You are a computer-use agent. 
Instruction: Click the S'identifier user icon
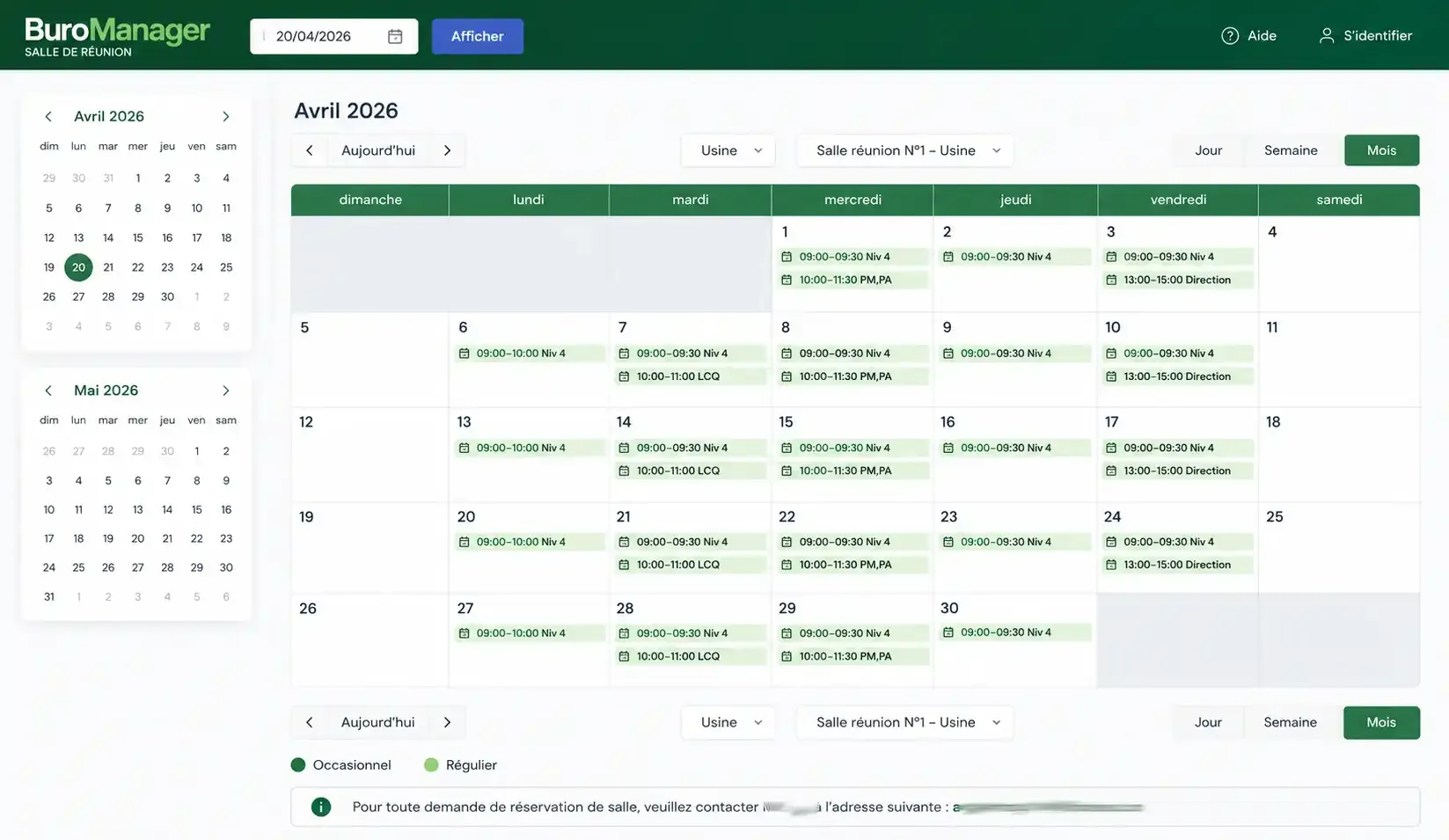1326,36
